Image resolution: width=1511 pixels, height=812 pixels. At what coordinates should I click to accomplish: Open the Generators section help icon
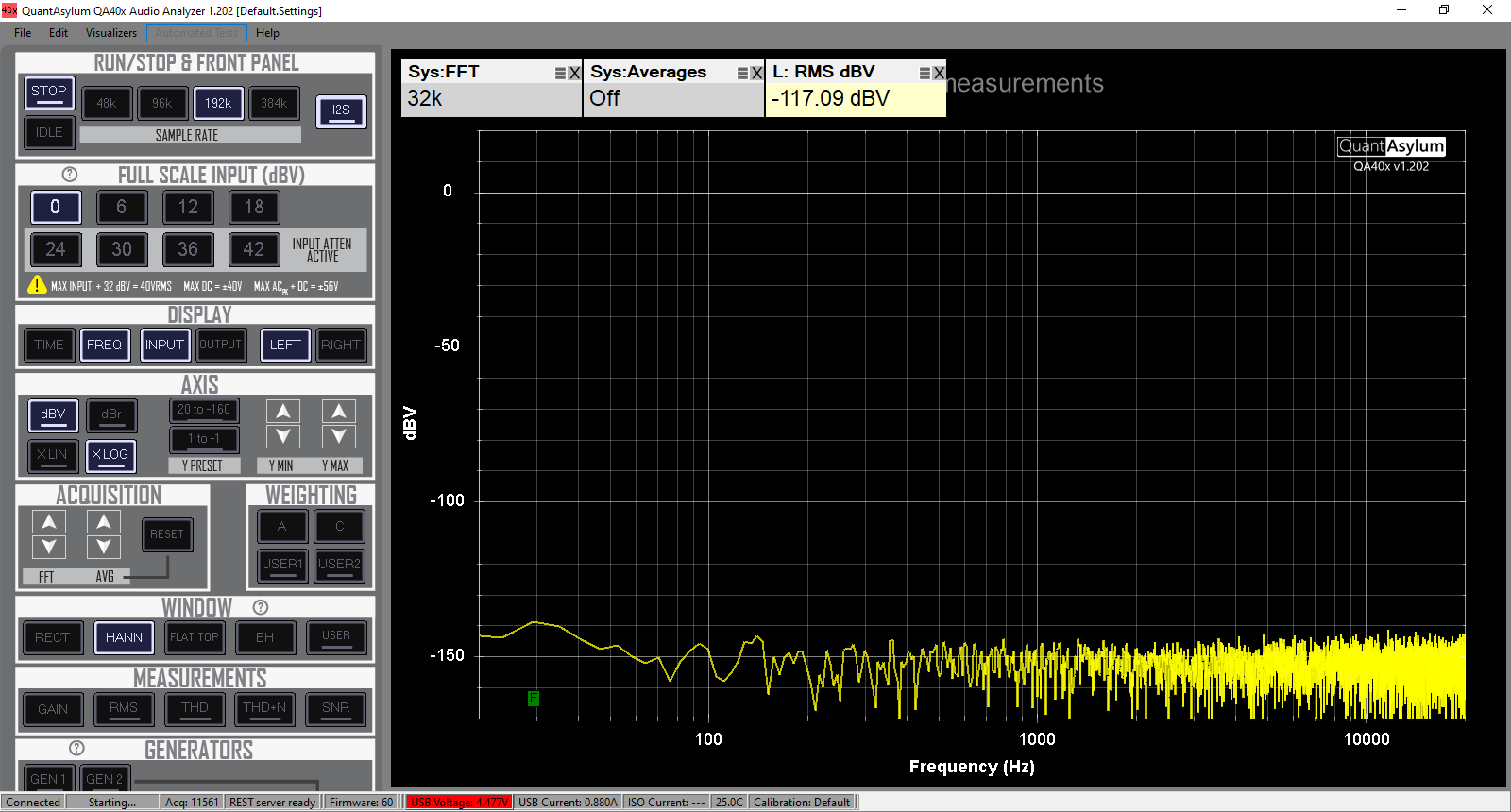76,748
